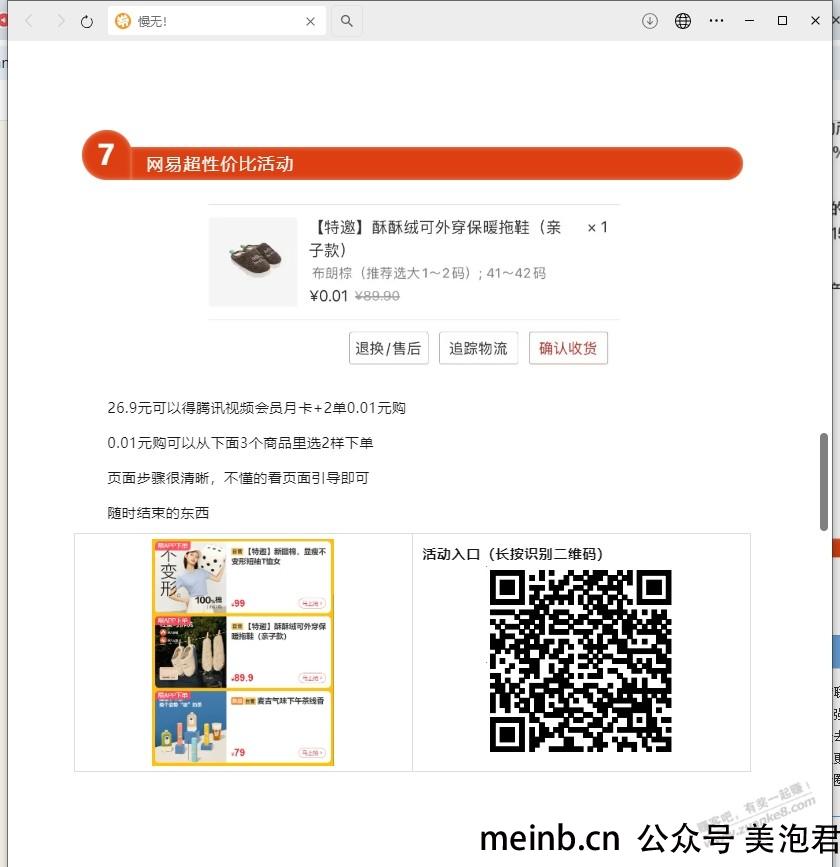The width and height of the screenshot is (840, 867).
Task: Close the 慢无! tab
Action: pyautogui.click(x=310, y=22)
